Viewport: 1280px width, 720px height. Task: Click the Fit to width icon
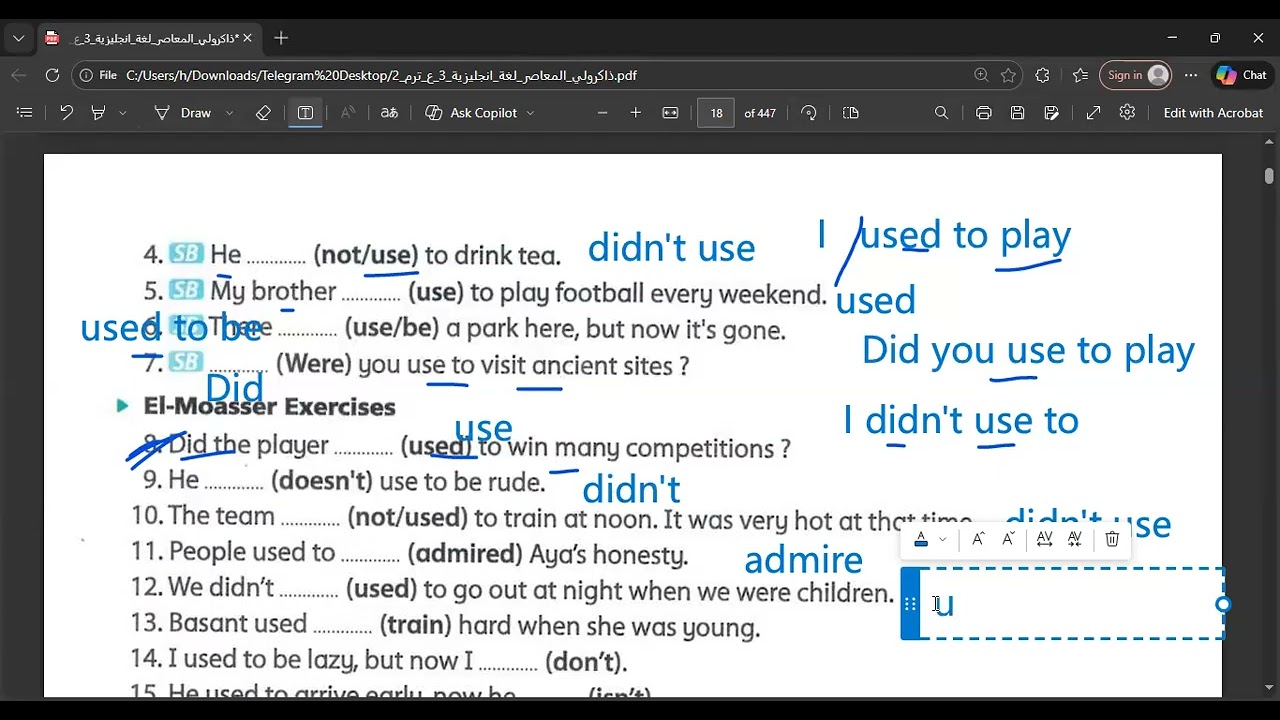coord(670,113)
